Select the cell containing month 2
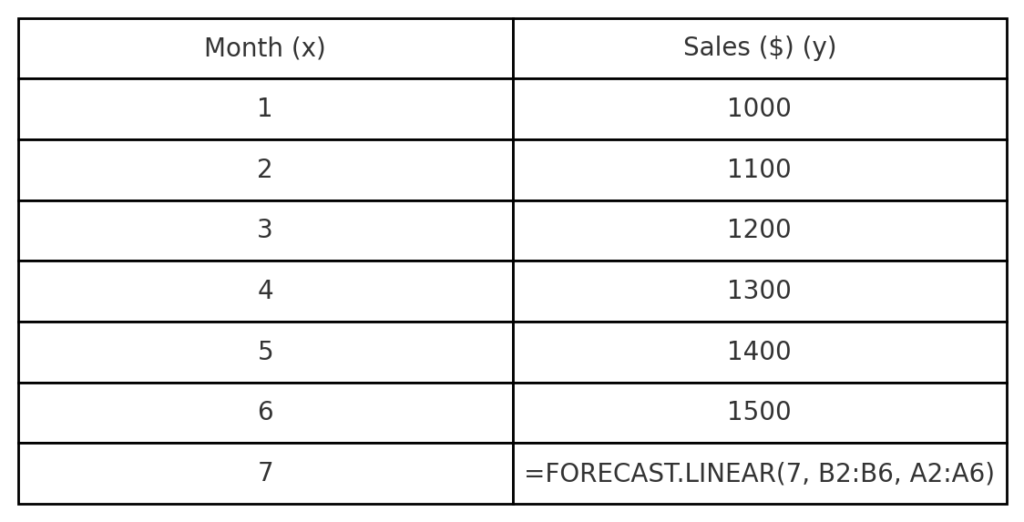Viewport: 1024px width, 522px height. (265, 169)
